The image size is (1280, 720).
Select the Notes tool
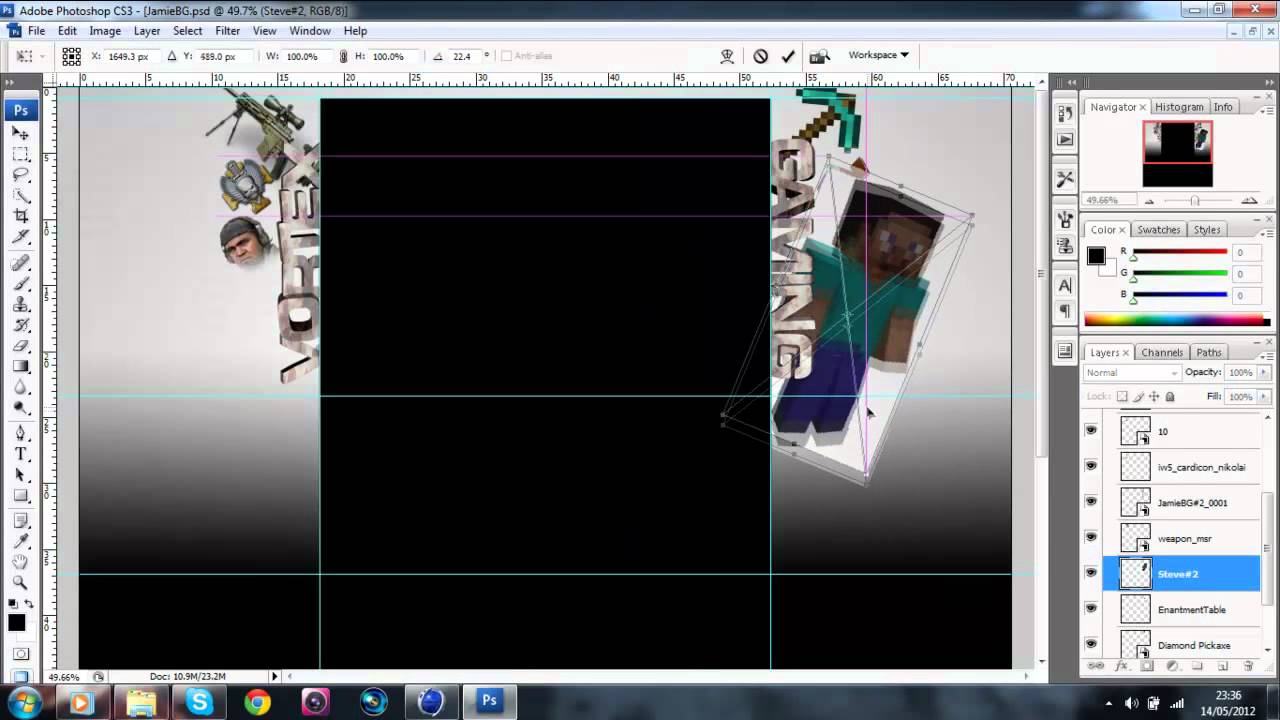pos(20,521)
